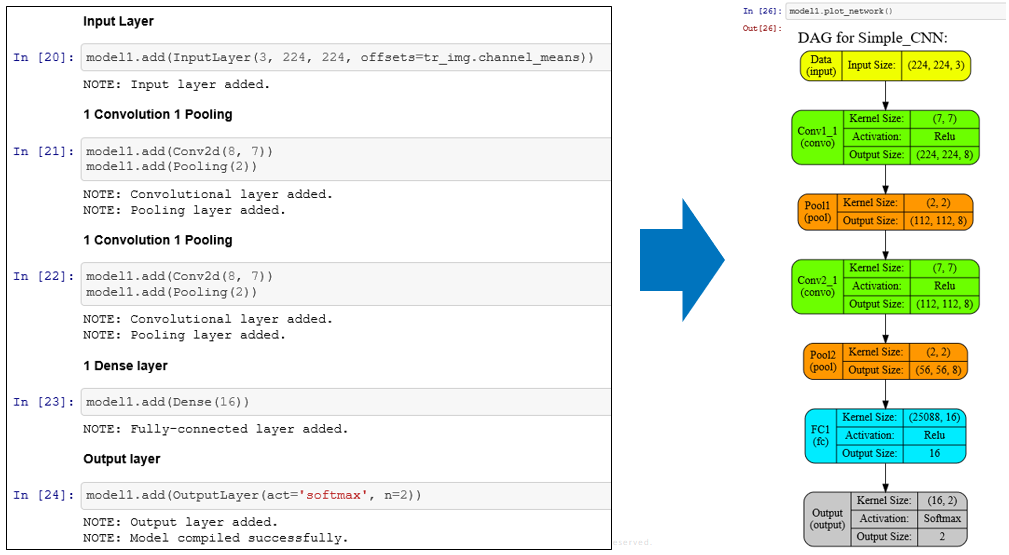Image resolution: width=1009 pixels, height=555 pixels.
Task: Select the '1 Dense layer' heading
Action: click(125, 366)
